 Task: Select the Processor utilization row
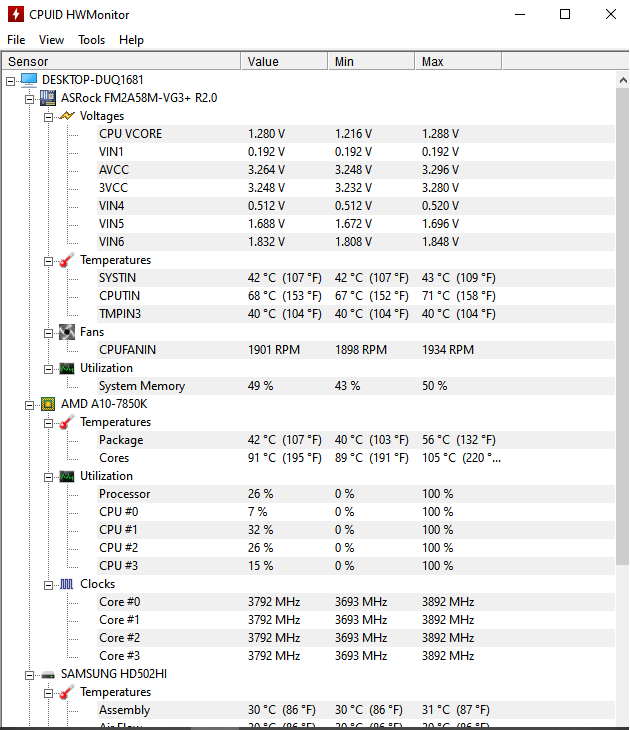(x=356, y=494)
